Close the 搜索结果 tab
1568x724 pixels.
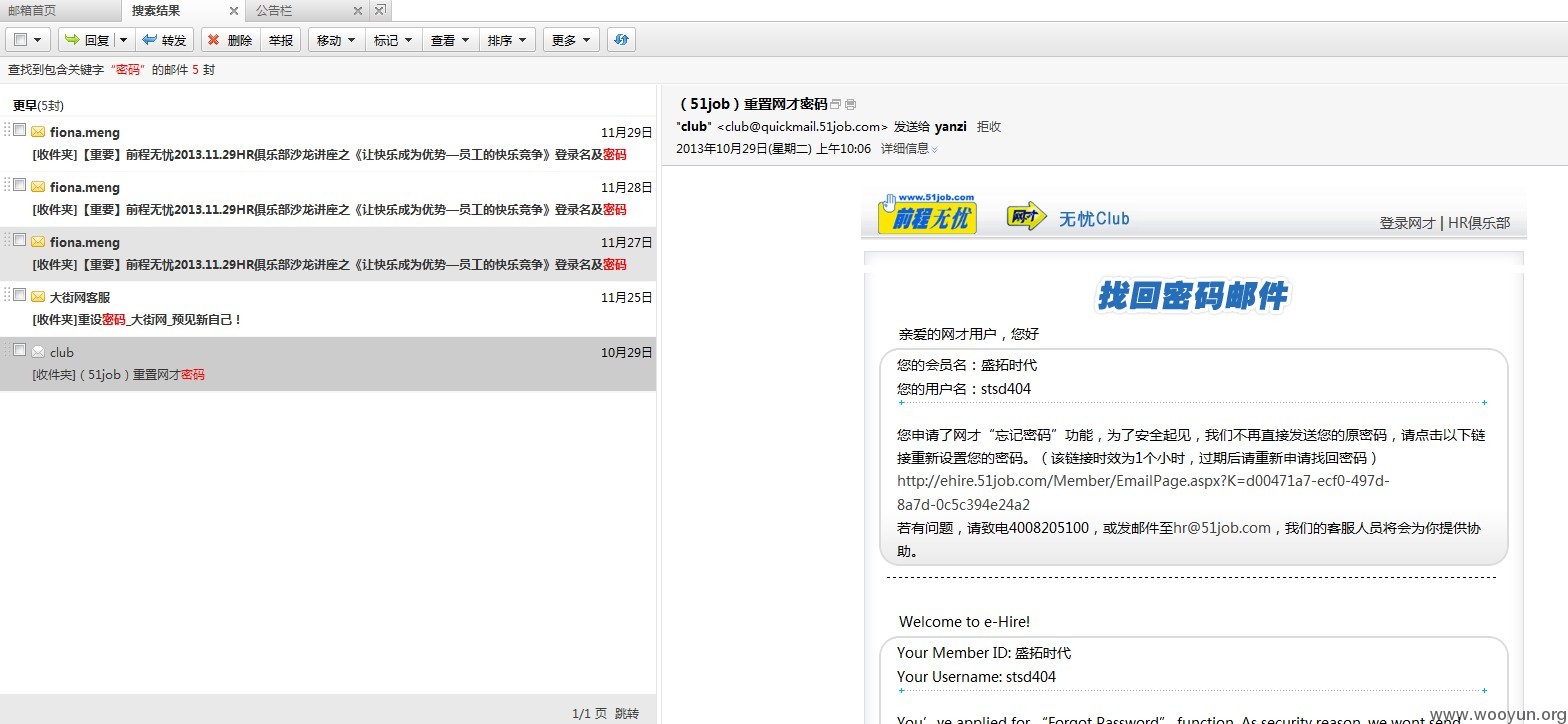tap(234, 11)
